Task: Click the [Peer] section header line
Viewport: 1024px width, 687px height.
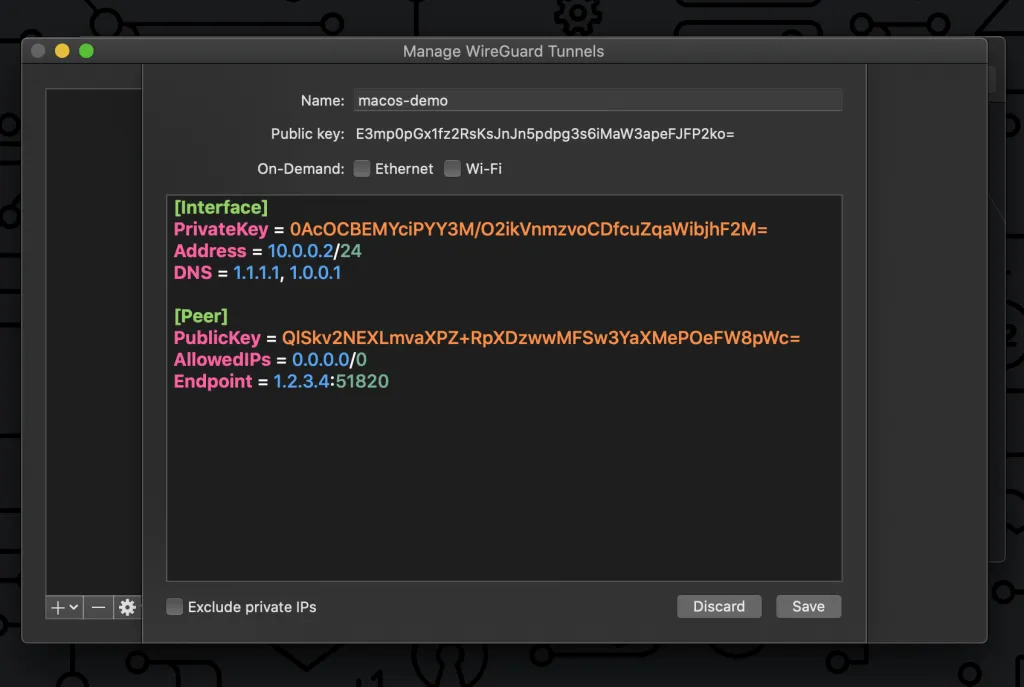Action: 200,316
